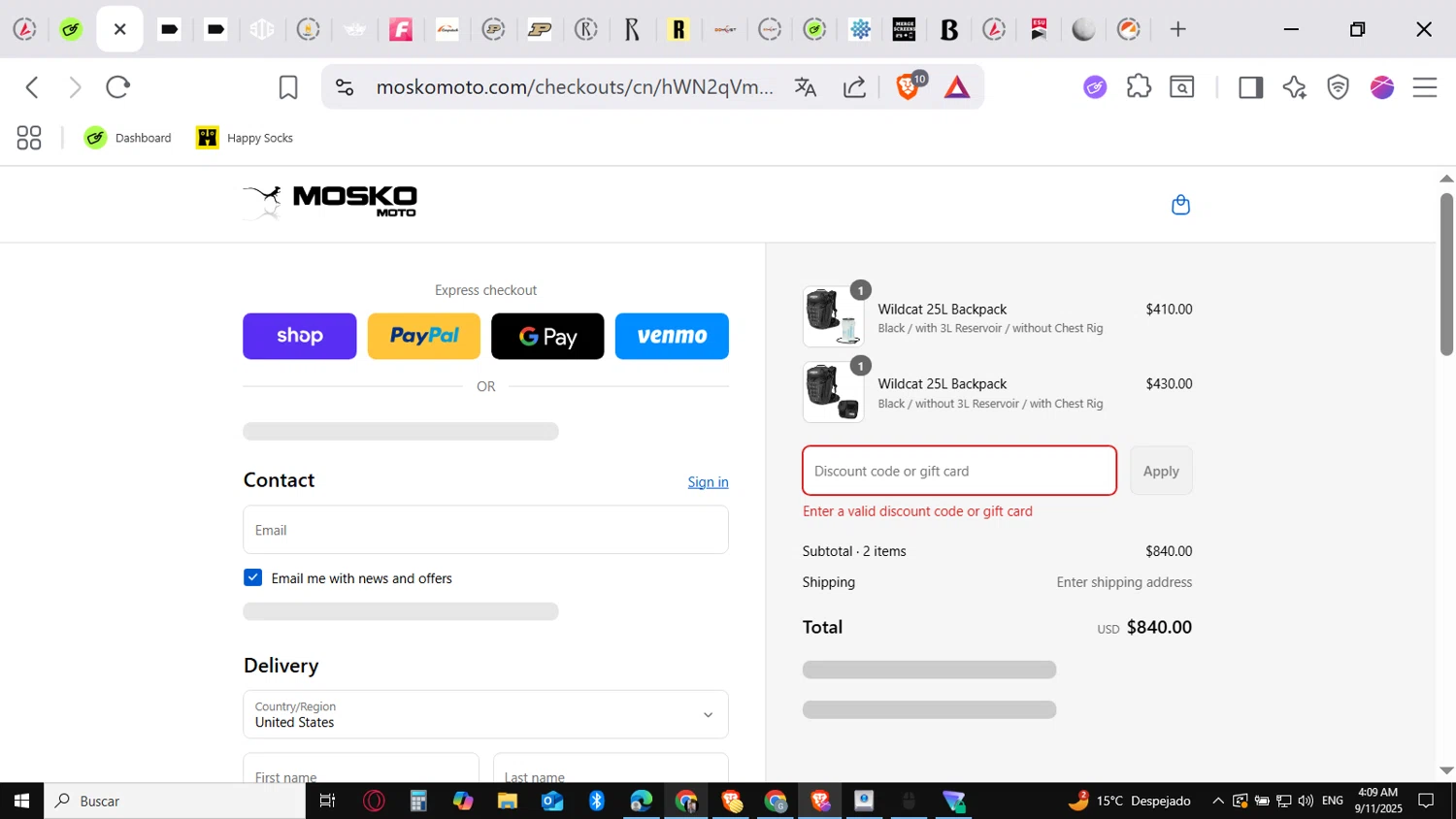Focus the Email input field
The height and width of the screenshot is (819, 1456).
point(485,530)
